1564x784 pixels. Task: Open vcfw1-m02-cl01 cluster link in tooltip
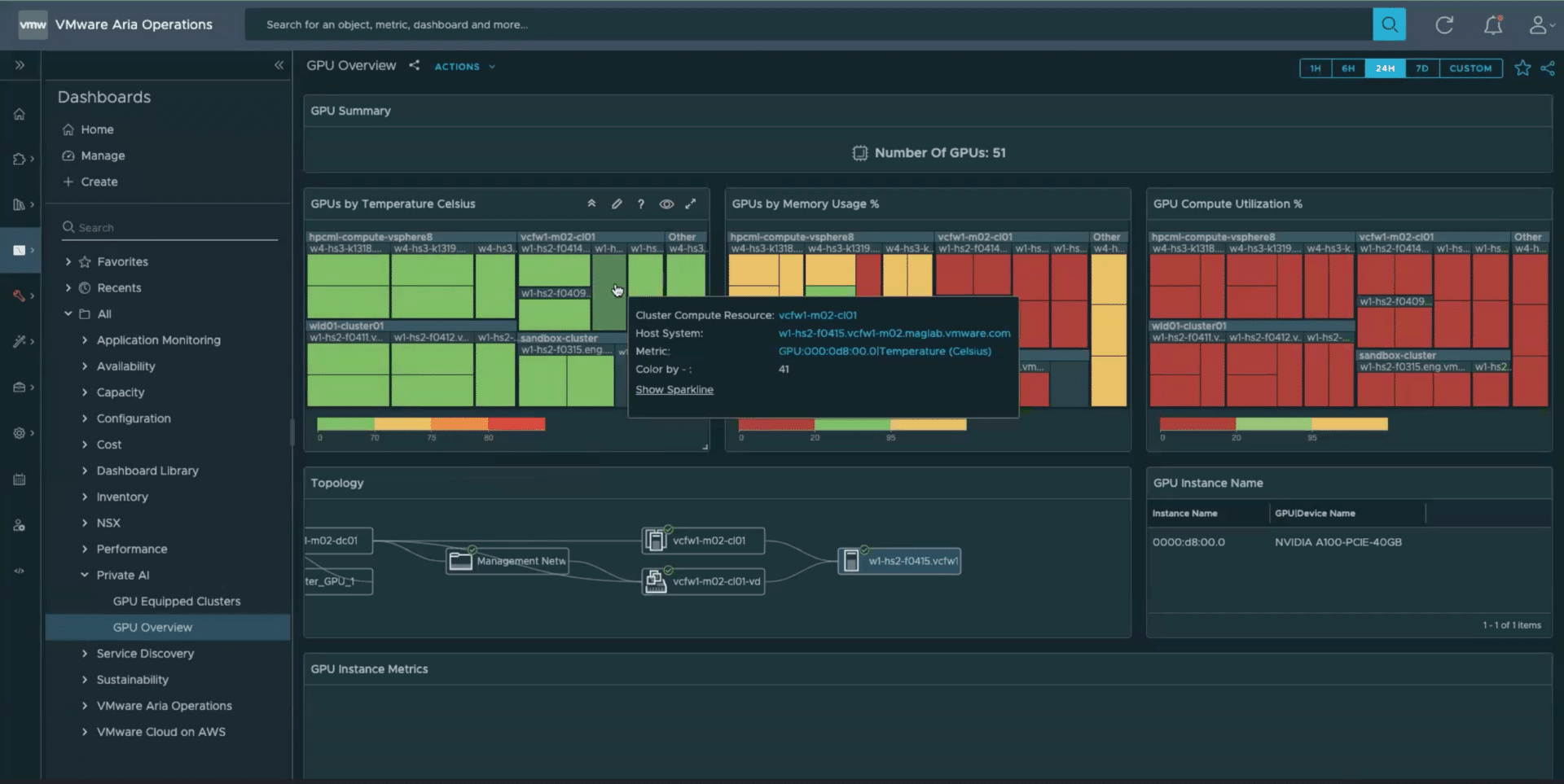point(817,315)
